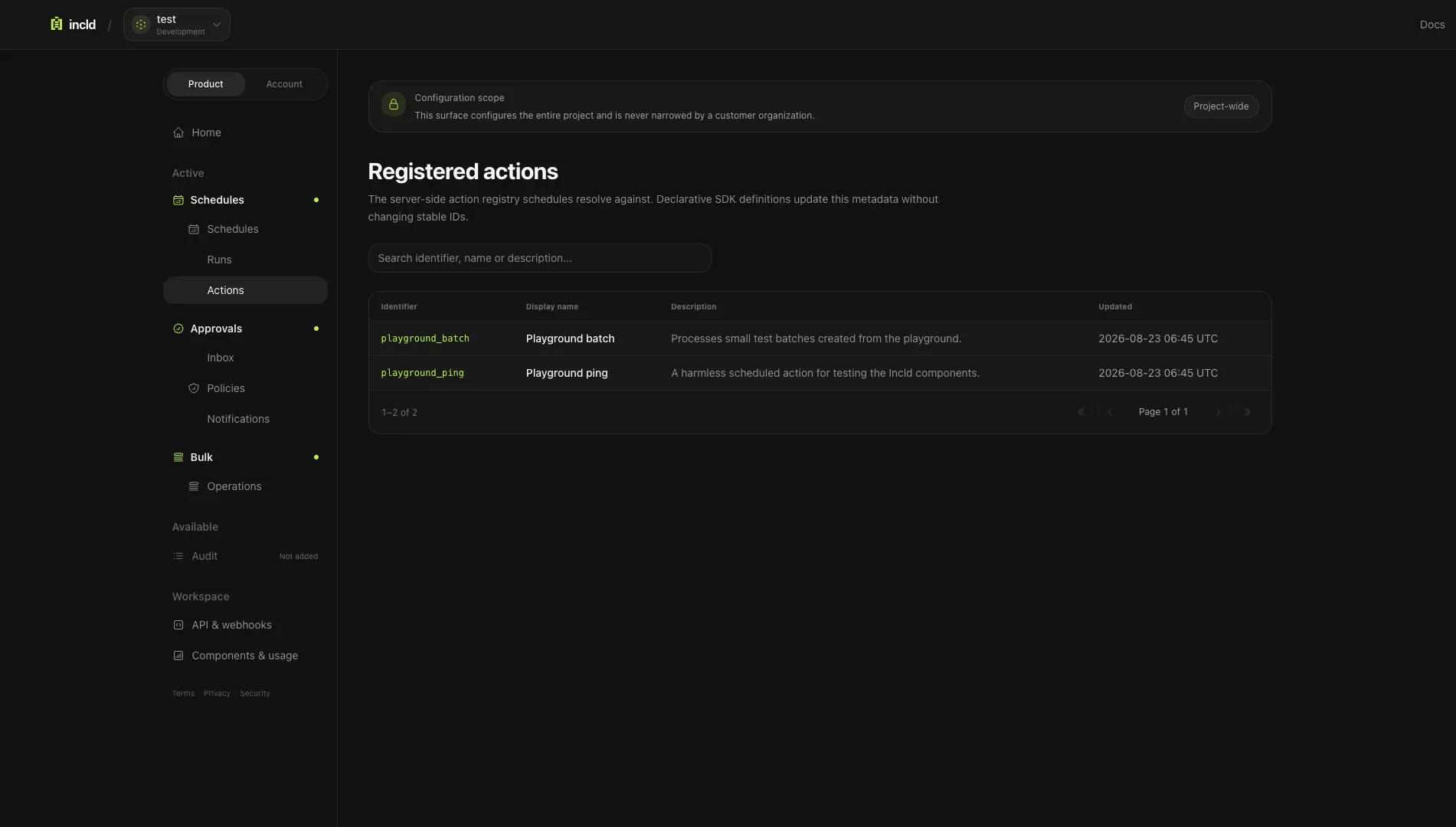
Task: Open Policies in the sidebar
Action: (x=245, y=388)
